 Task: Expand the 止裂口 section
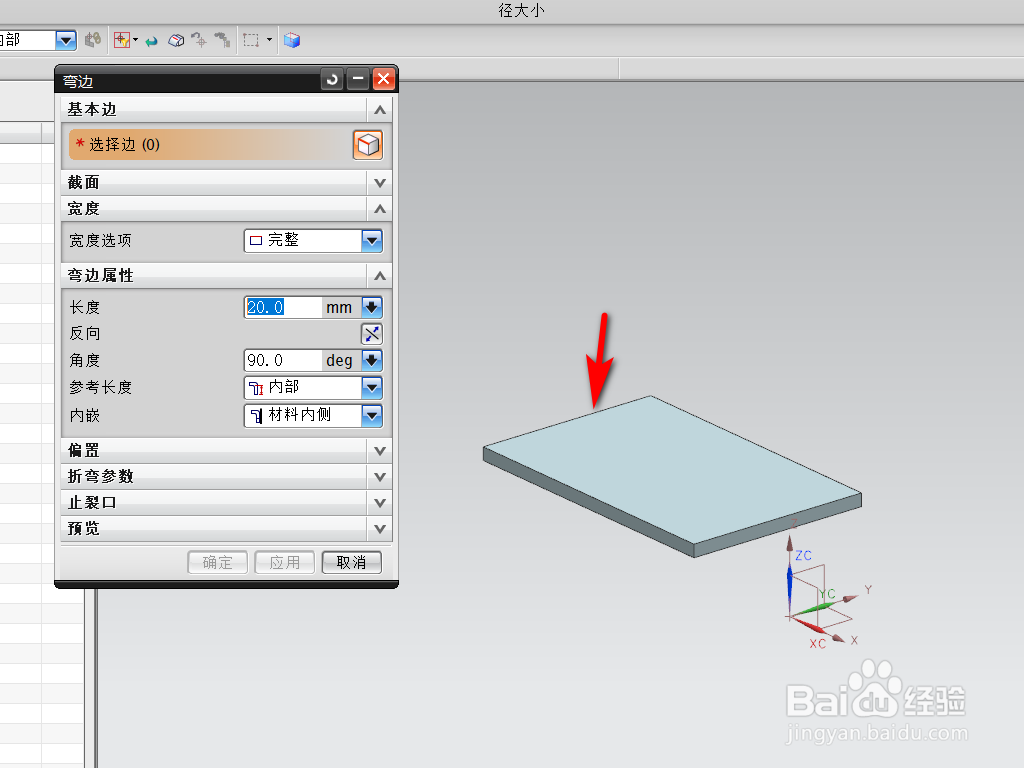(x=380, y=503)
